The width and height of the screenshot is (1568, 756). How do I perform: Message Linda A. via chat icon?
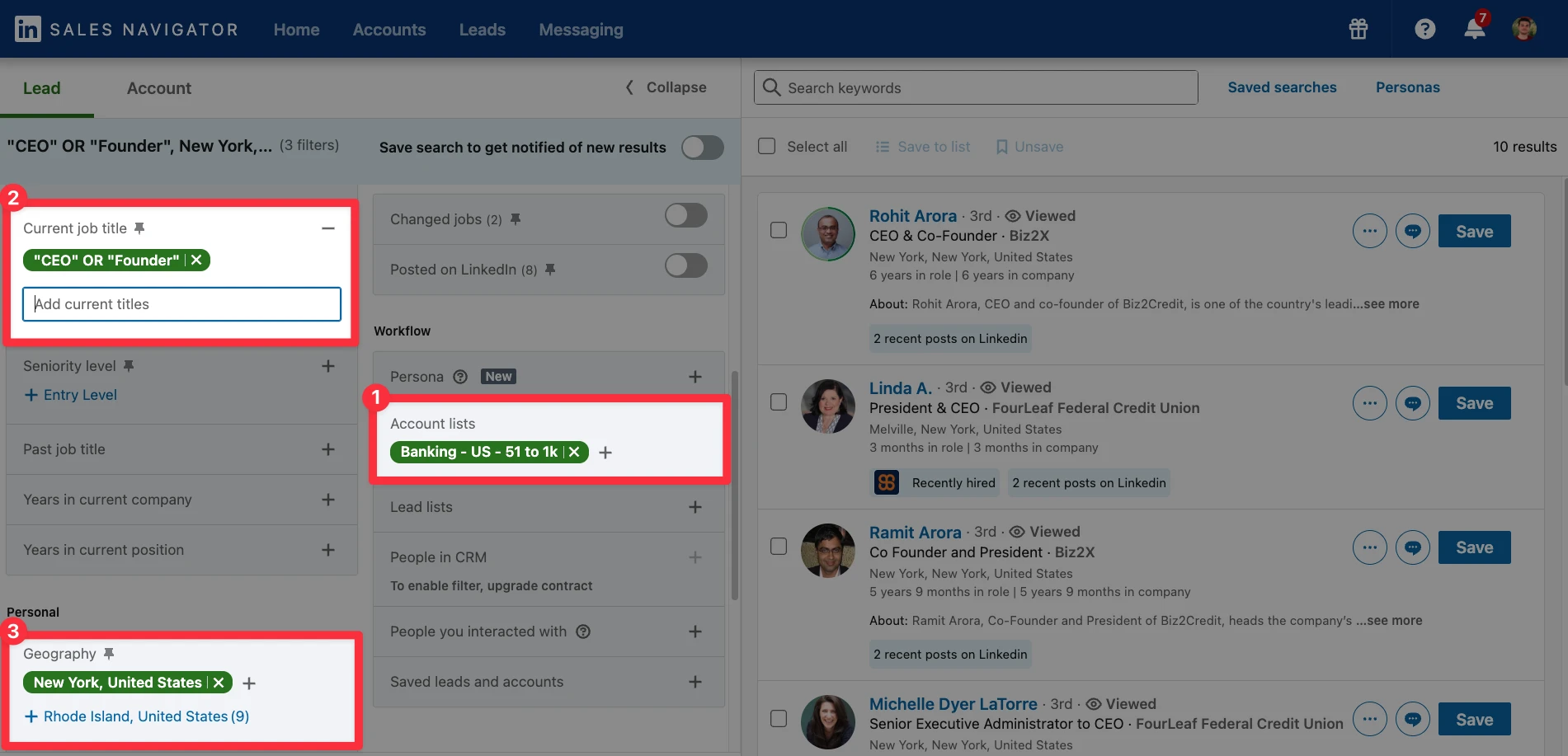[x=1412, y=403]
